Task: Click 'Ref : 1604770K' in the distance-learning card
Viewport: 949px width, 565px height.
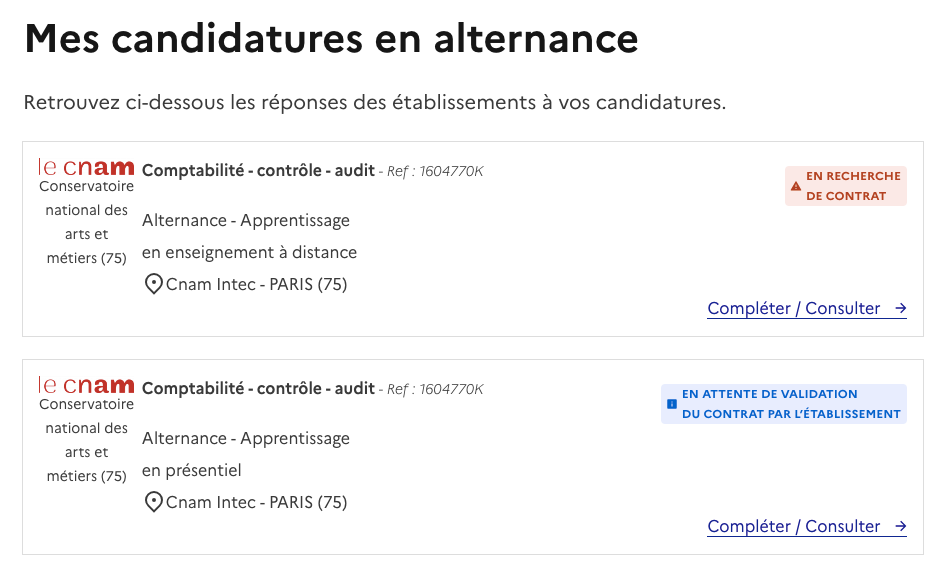Action: [435, 171]
